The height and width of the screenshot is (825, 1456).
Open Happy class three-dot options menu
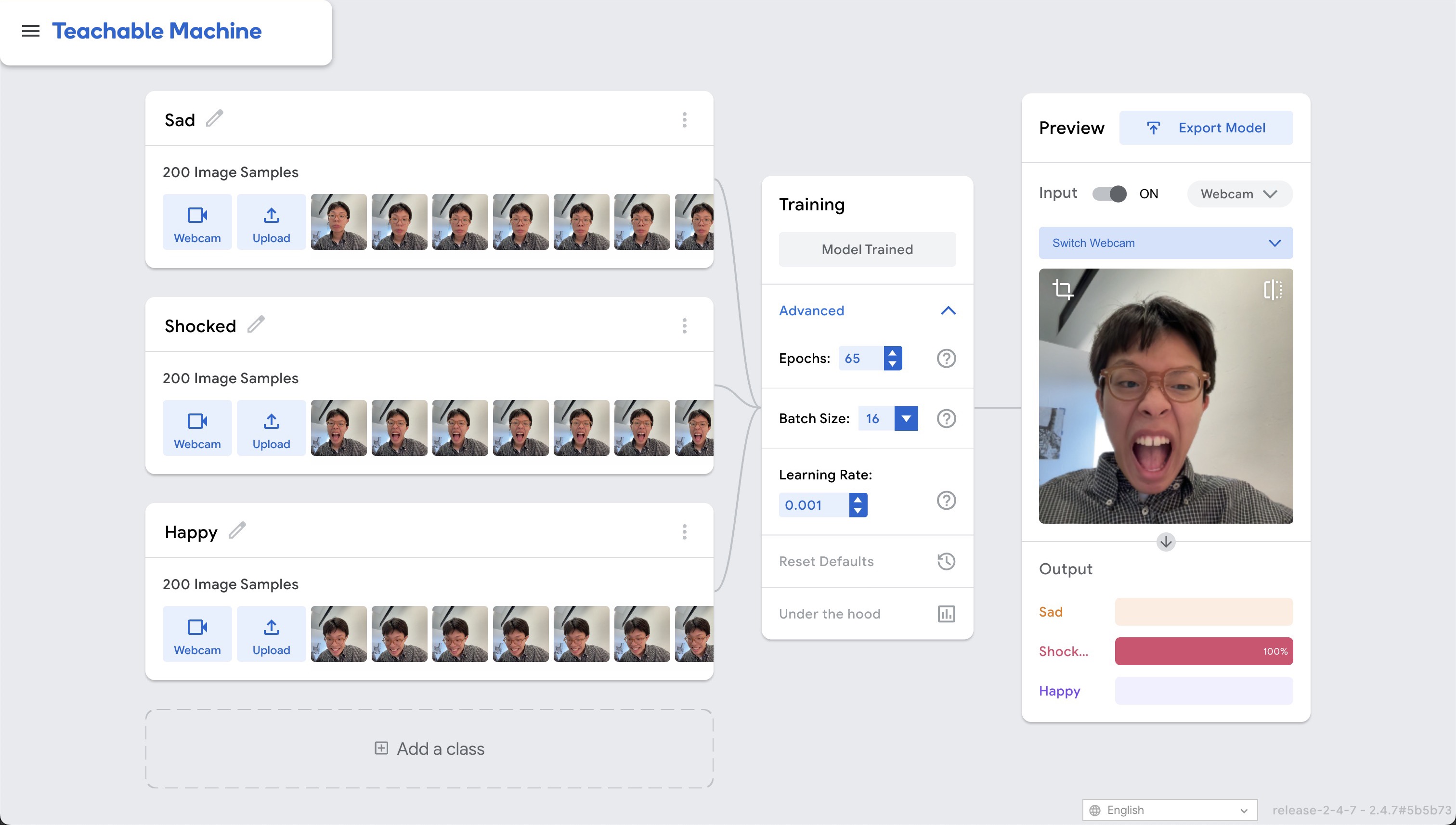coord(684,531)
